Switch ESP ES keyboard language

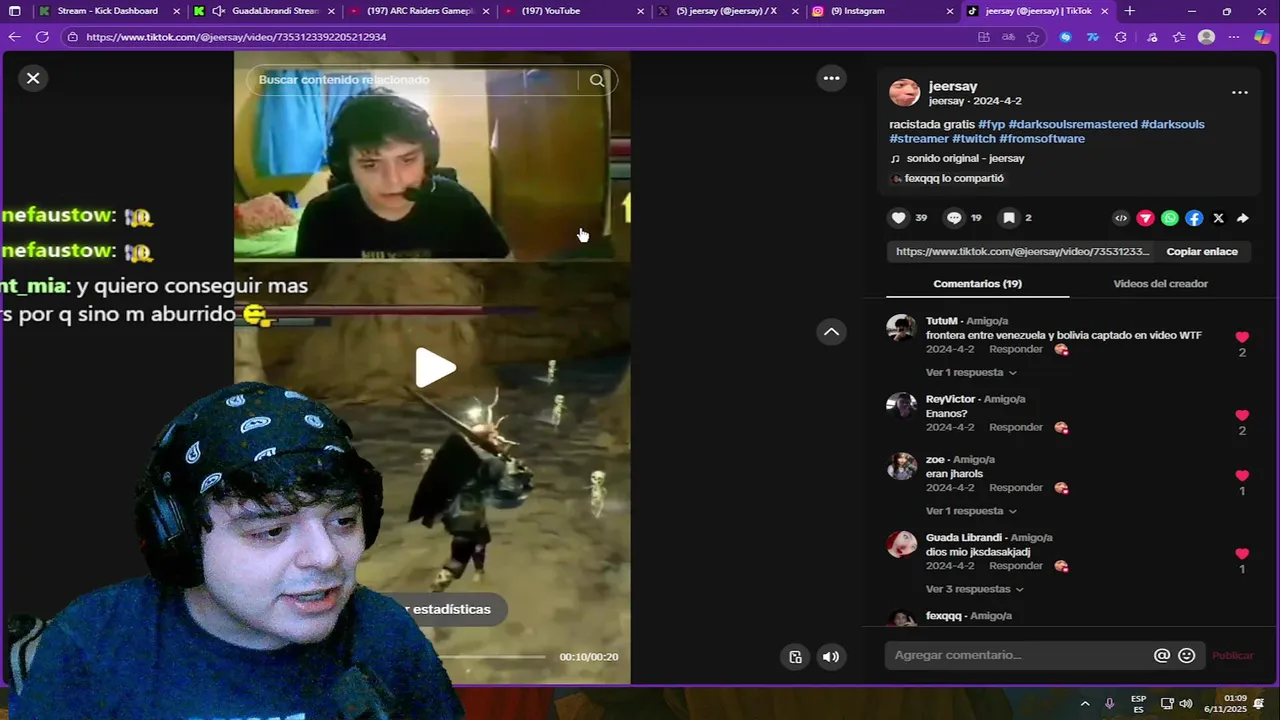(1138, 704)
